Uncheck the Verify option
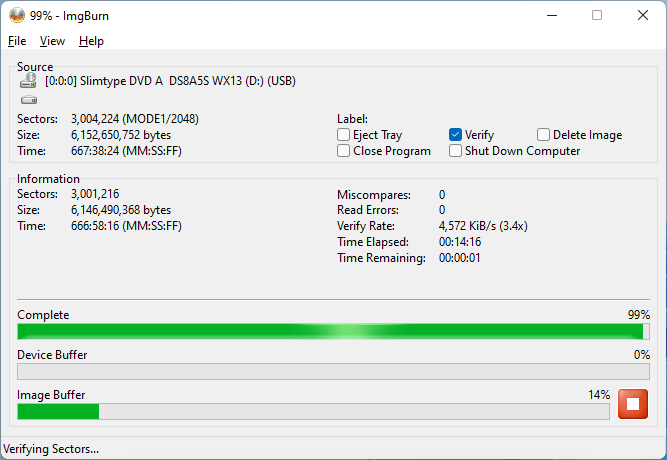This screenshot has width=667, height=460. [456, 135]
